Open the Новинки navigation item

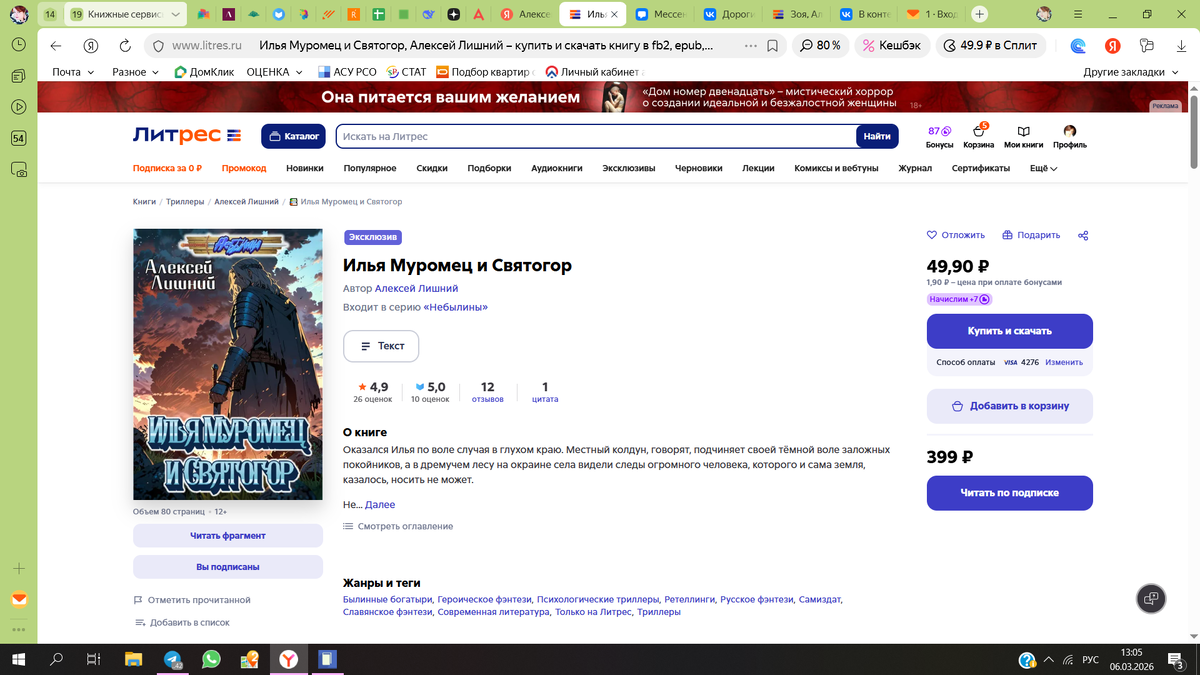(x=305, y=168)
